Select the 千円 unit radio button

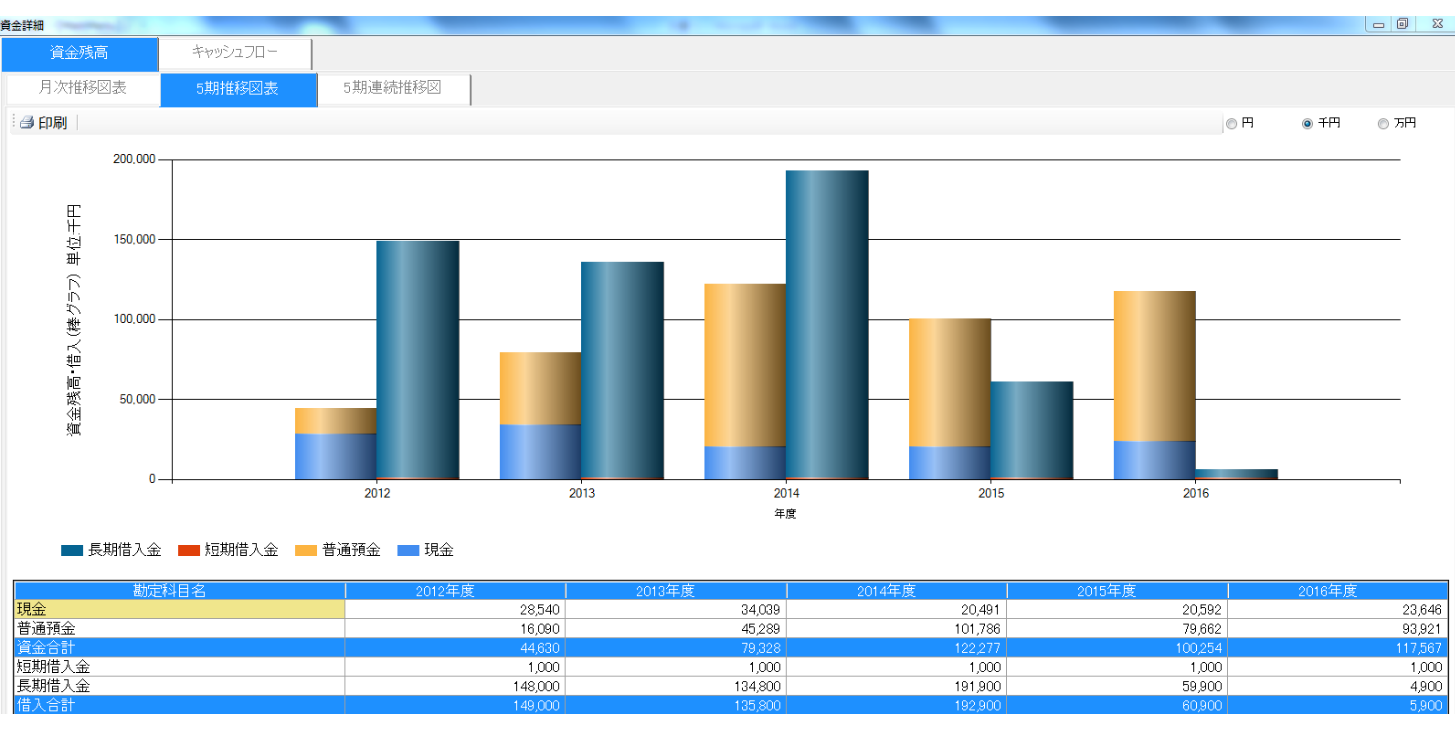1307,124
